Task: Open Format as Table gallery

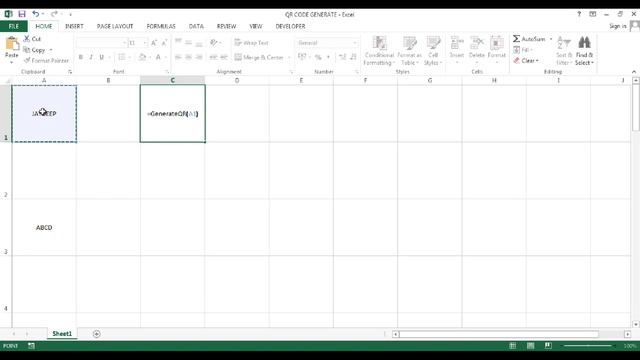Action: (409, 51)
